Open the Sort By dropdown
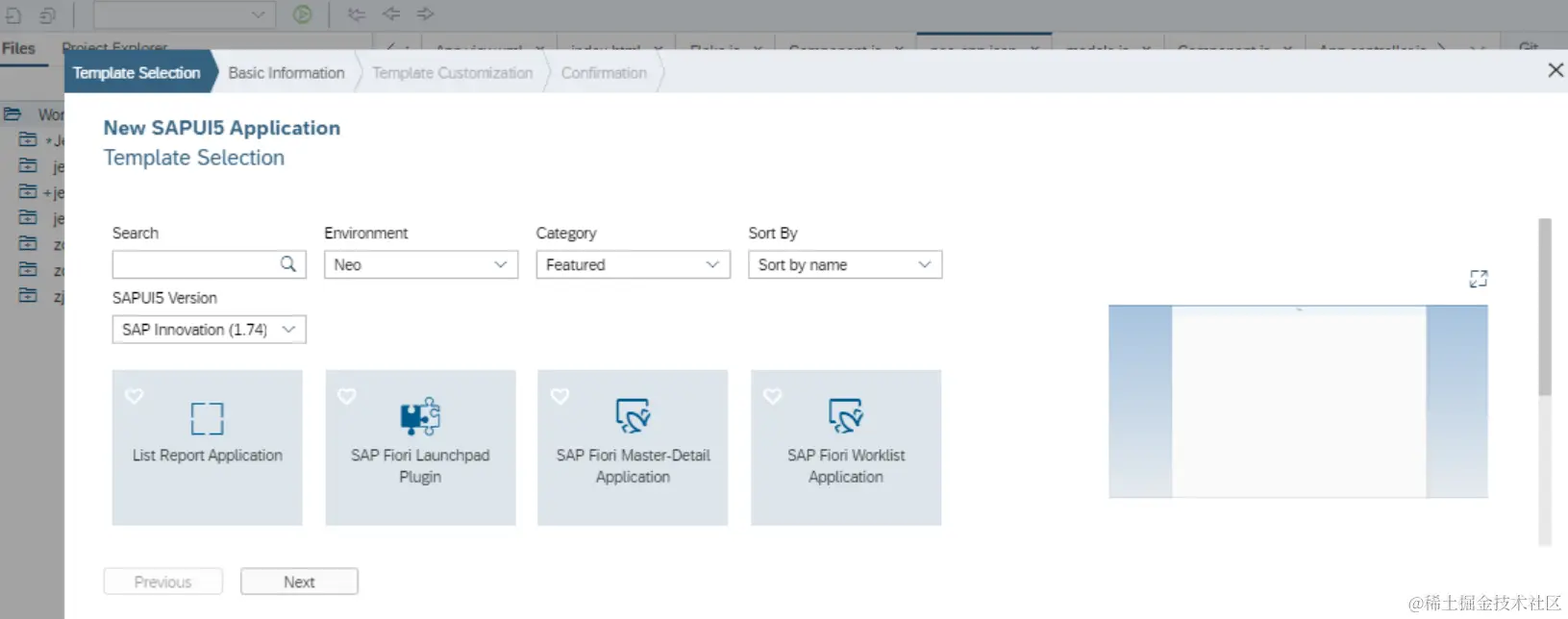 (845, 264)
